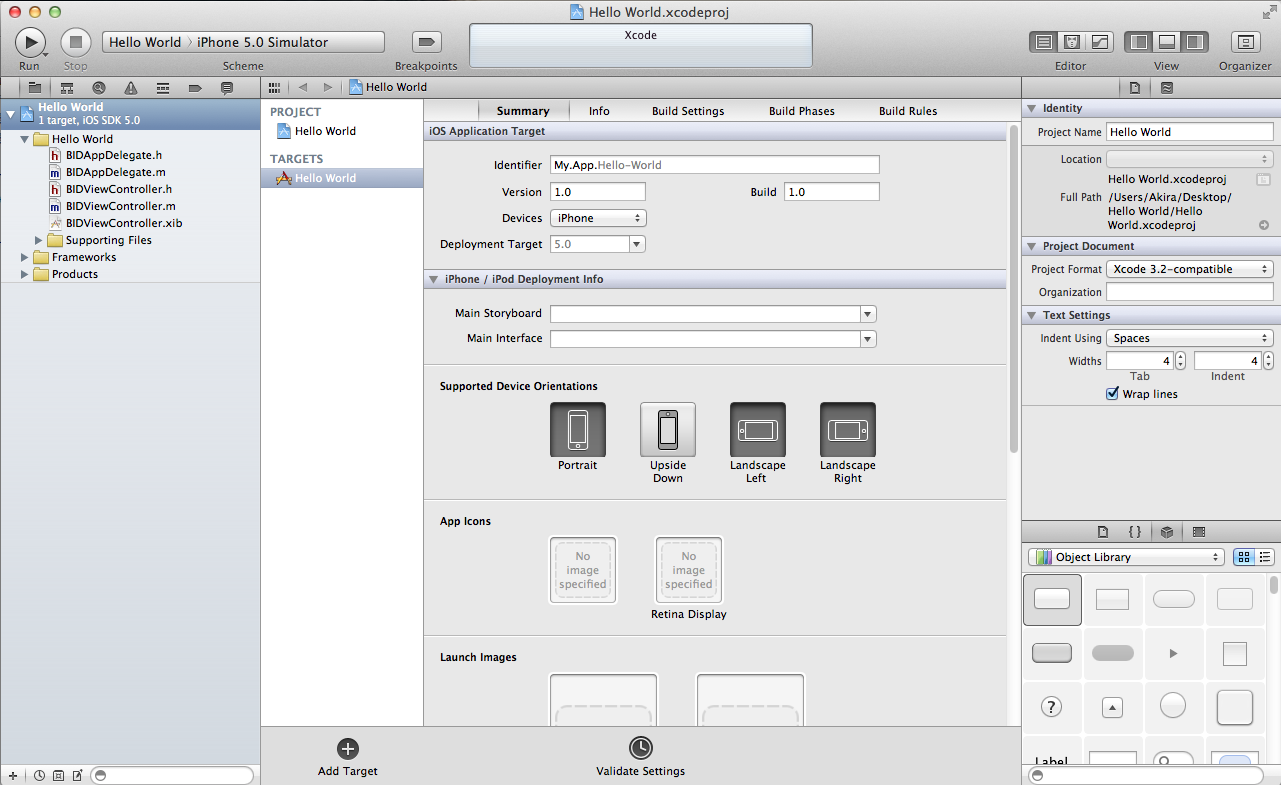Show the Debug navigator
The image size is (1281, 785).
point(163,88)
